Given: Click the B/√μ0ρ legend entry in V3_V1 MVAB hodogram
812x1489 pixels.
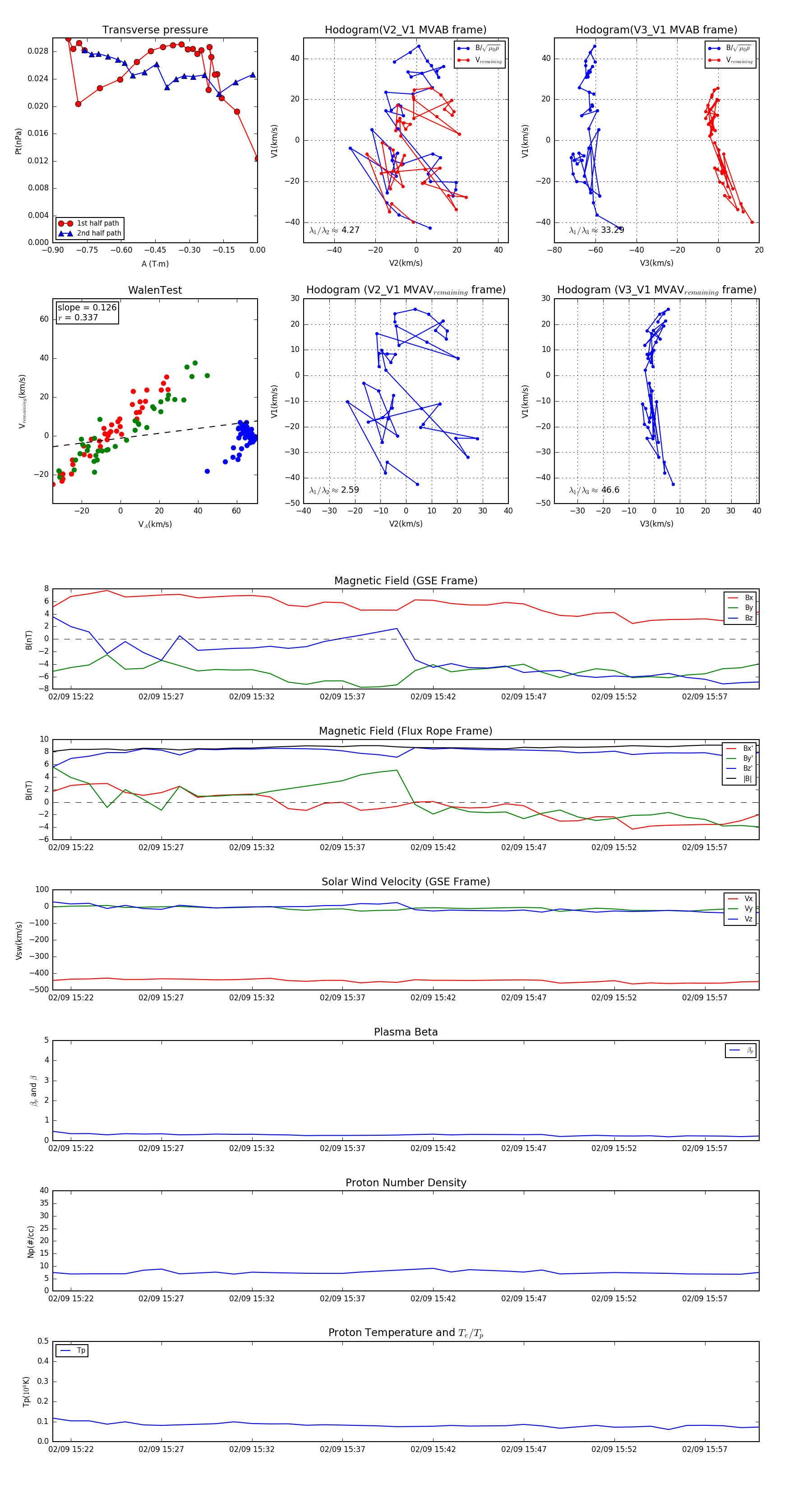Looking at the screenshot, I should coord(729,49).
